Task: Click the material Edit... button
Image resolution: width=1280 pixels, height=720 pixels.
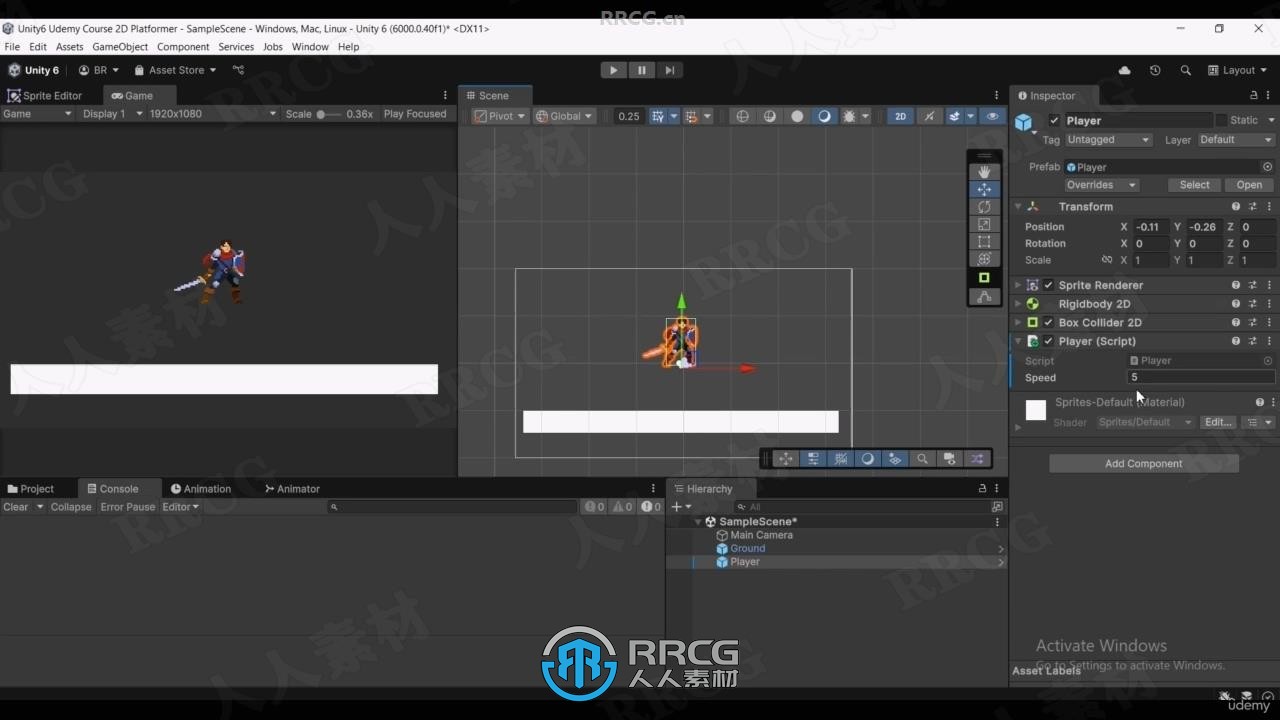Action: (1218, 422)
